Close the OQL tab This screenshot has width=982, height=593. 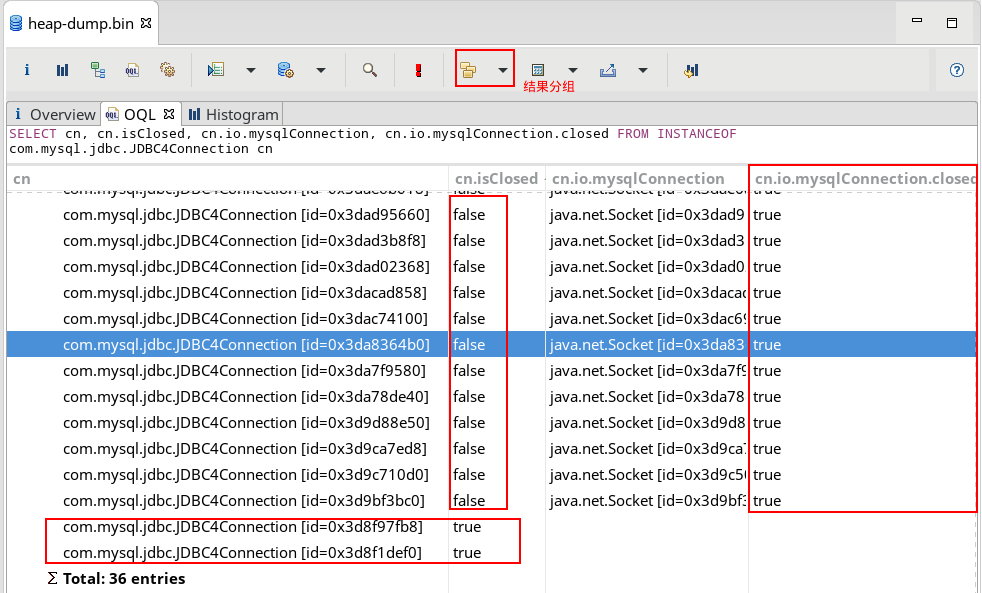coord(169,114)
